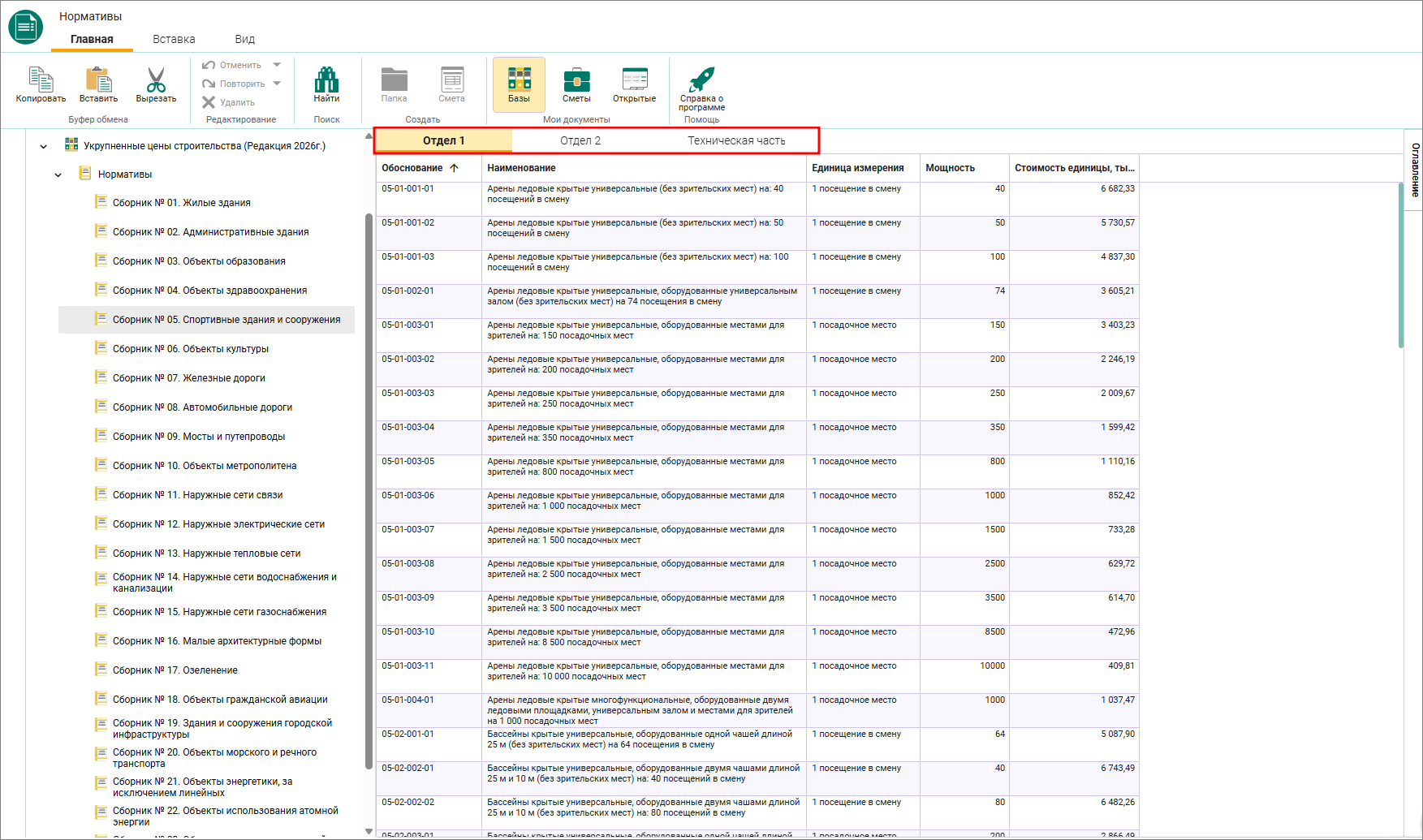The height and width of the screenshot is (840, 1423).
Task: Open Найти search tool
Action: (x=326, y=84)
